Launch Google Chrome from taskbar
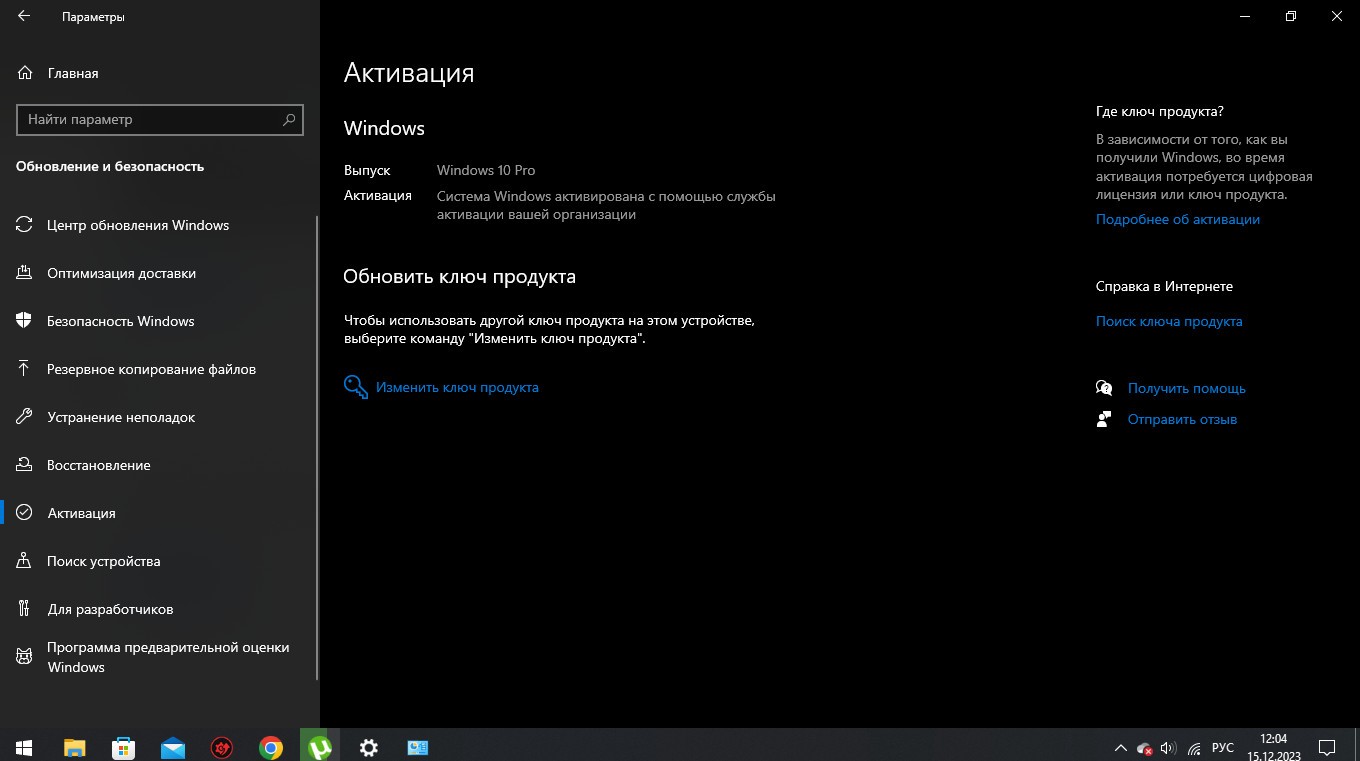1360x761 pixels. point(271,747)
